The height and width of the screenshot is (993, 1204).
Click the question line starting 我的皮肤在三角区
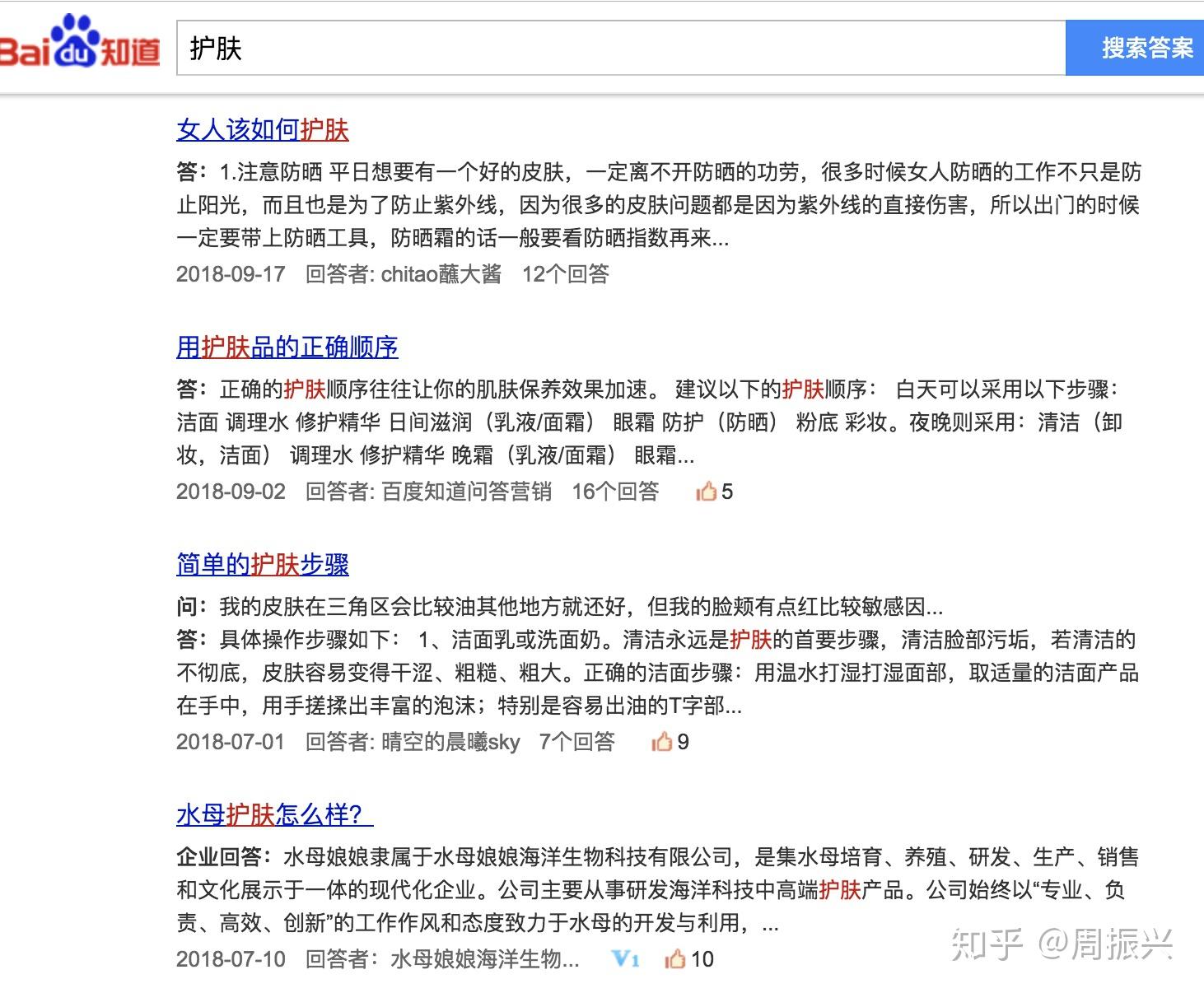(581, 608)
